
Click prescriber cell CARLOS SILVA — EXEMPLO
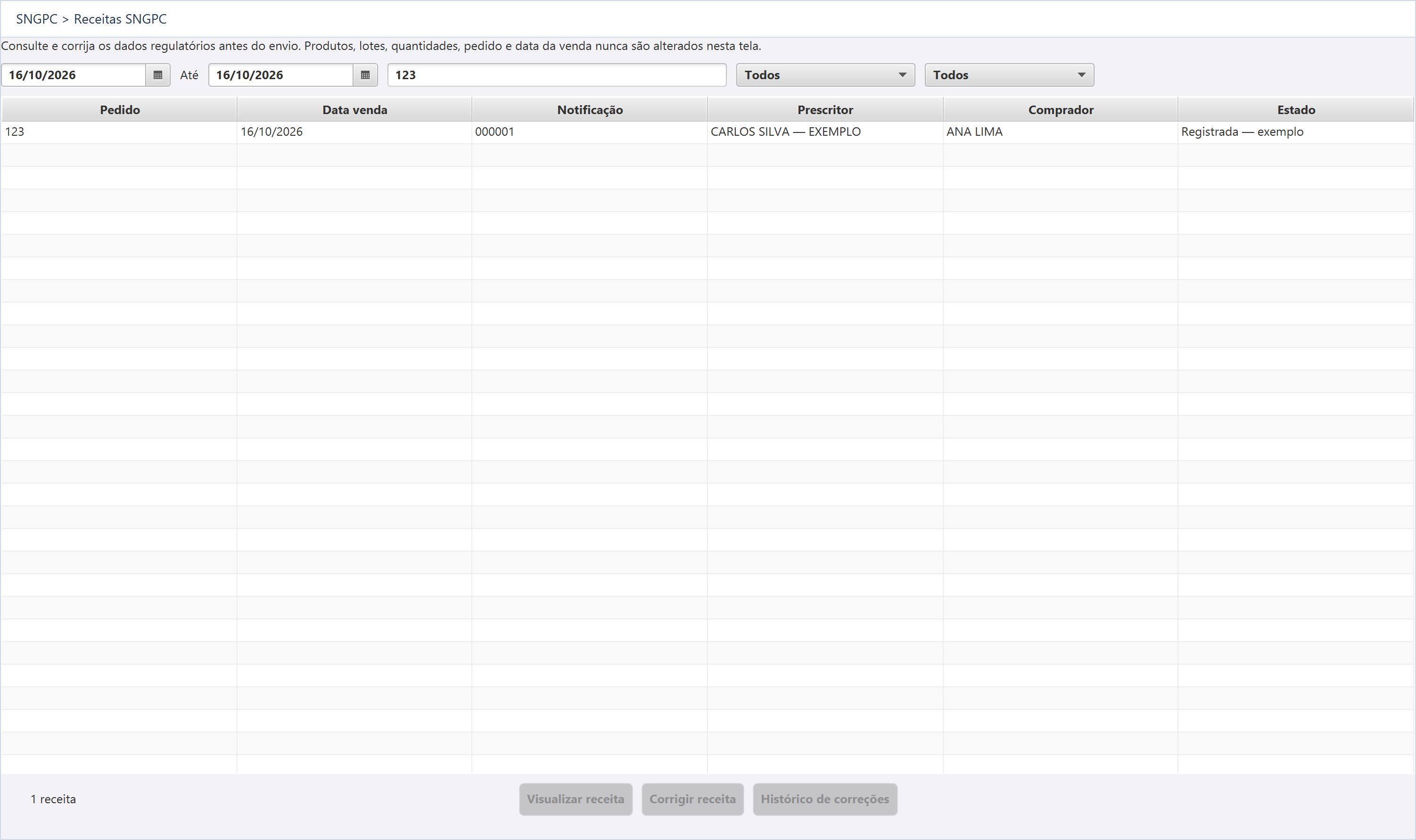(825, 132)
